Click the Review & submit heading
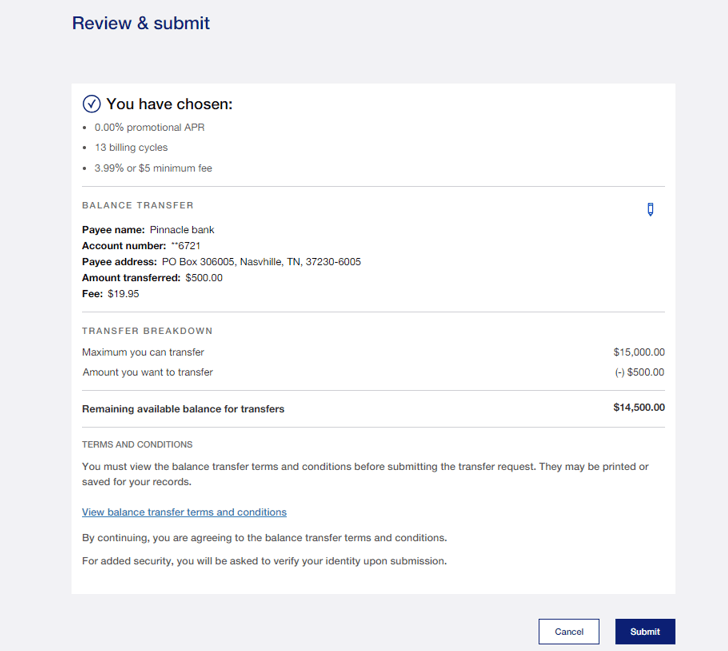This screenshot has width=728, height=651. (141, 23)
